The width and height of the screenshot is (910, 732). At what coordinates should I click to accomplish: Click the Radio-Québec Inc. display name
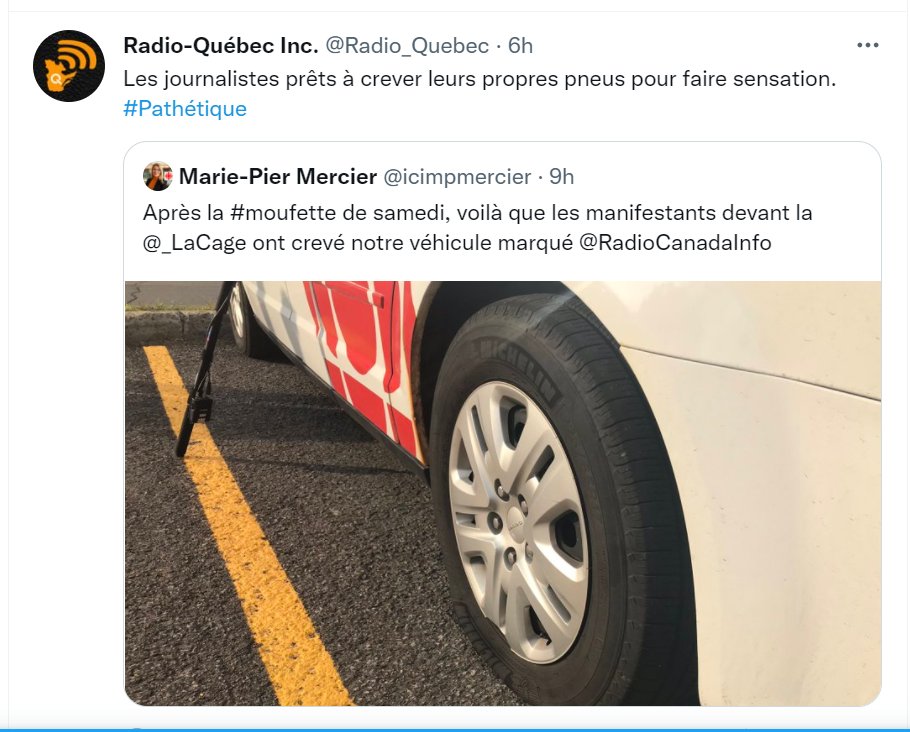click(x=221, y=45)
